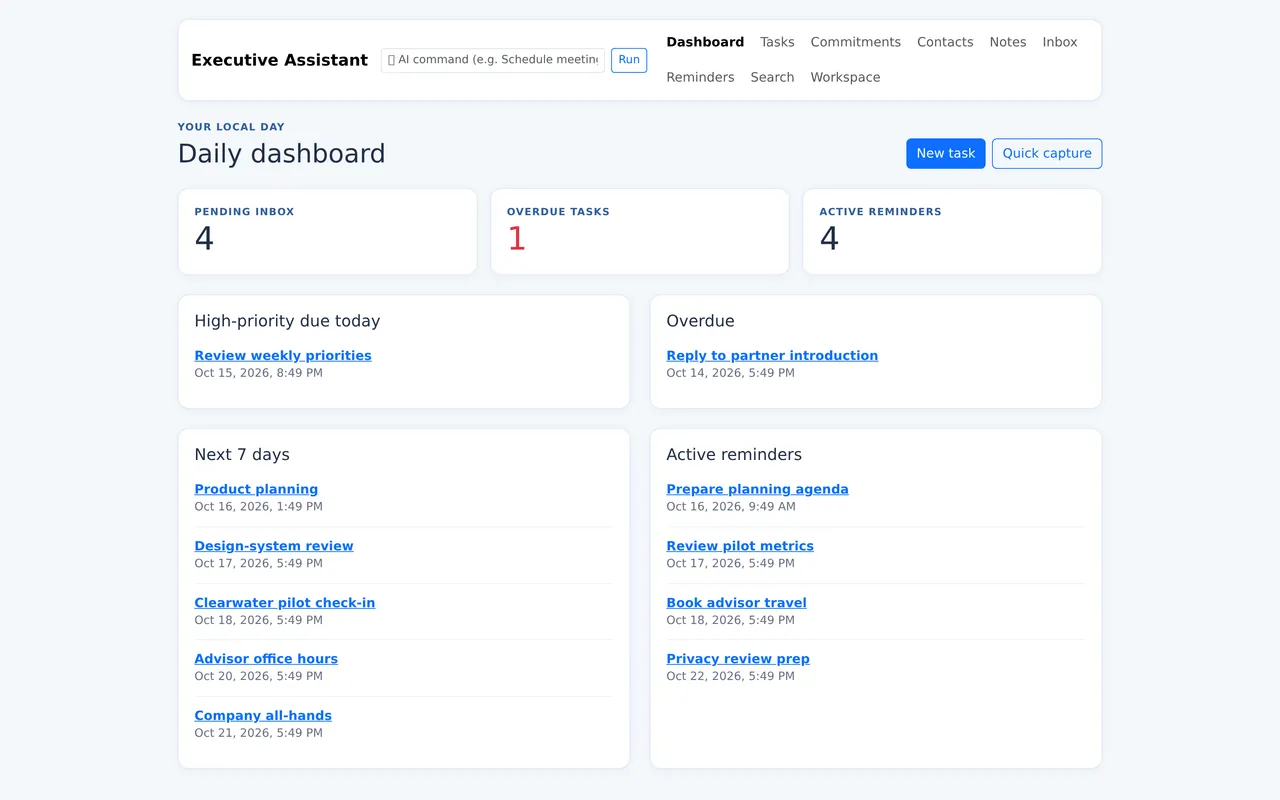
Task: Switch to the Contacts page
Action: point(945,42)
